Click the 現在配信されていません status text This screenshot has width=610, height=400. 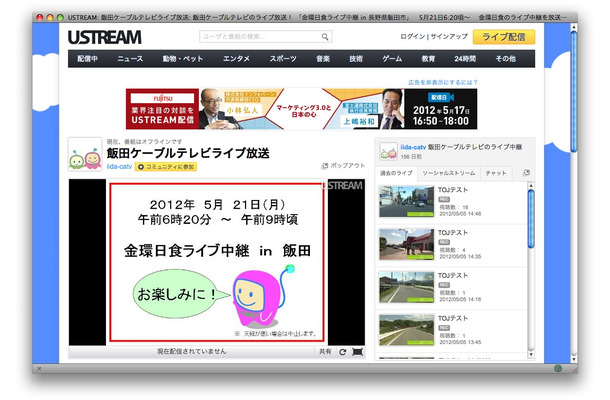pos(191,351)
